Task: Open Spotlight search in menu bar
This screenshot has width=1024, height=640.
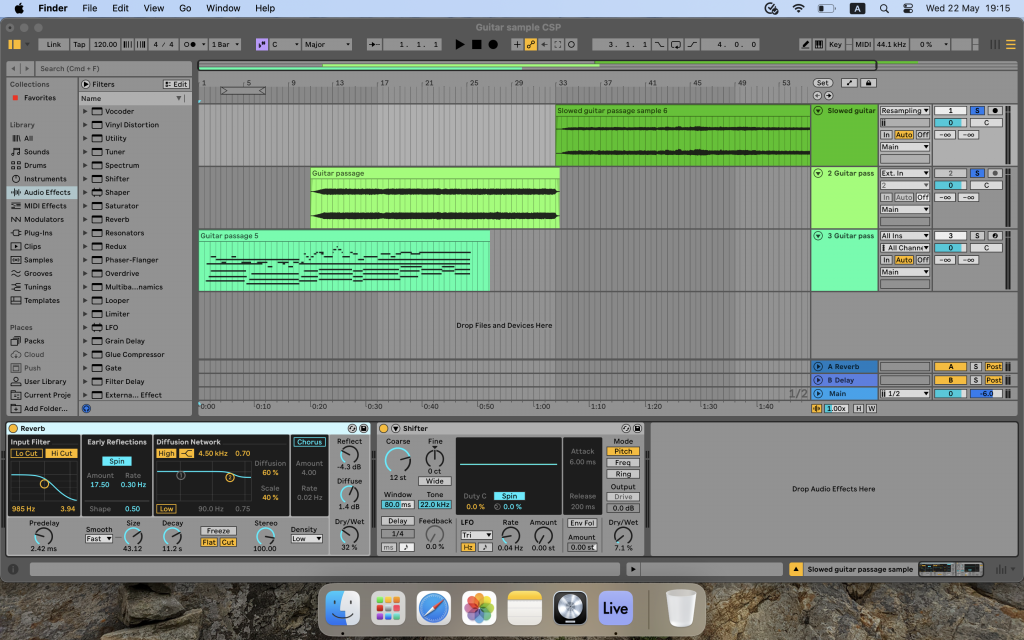Action: (884, 8)
